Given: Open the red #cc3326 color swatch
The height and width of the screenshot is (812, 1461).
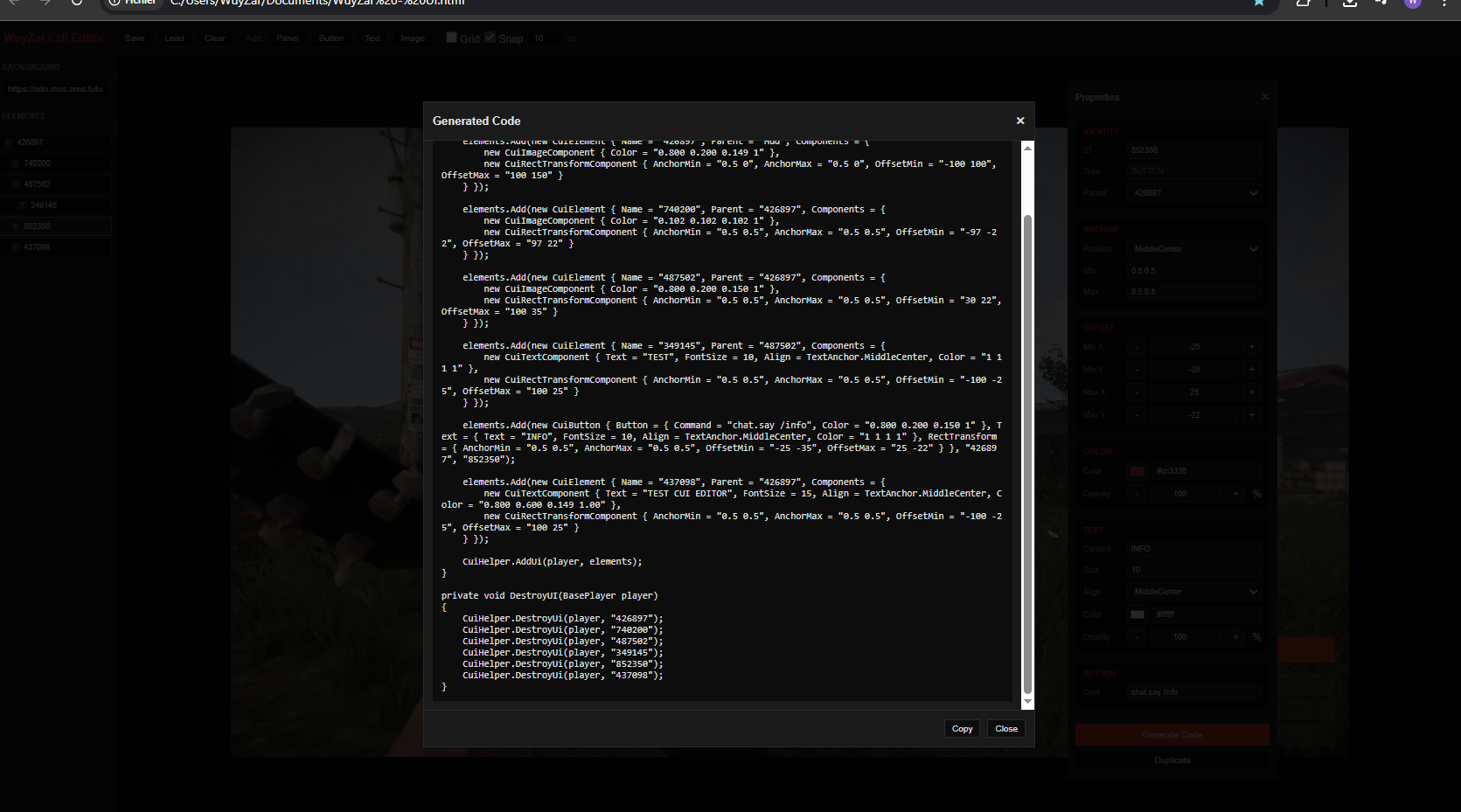Looking at the screenshot, I should (x=1137, y=471).
